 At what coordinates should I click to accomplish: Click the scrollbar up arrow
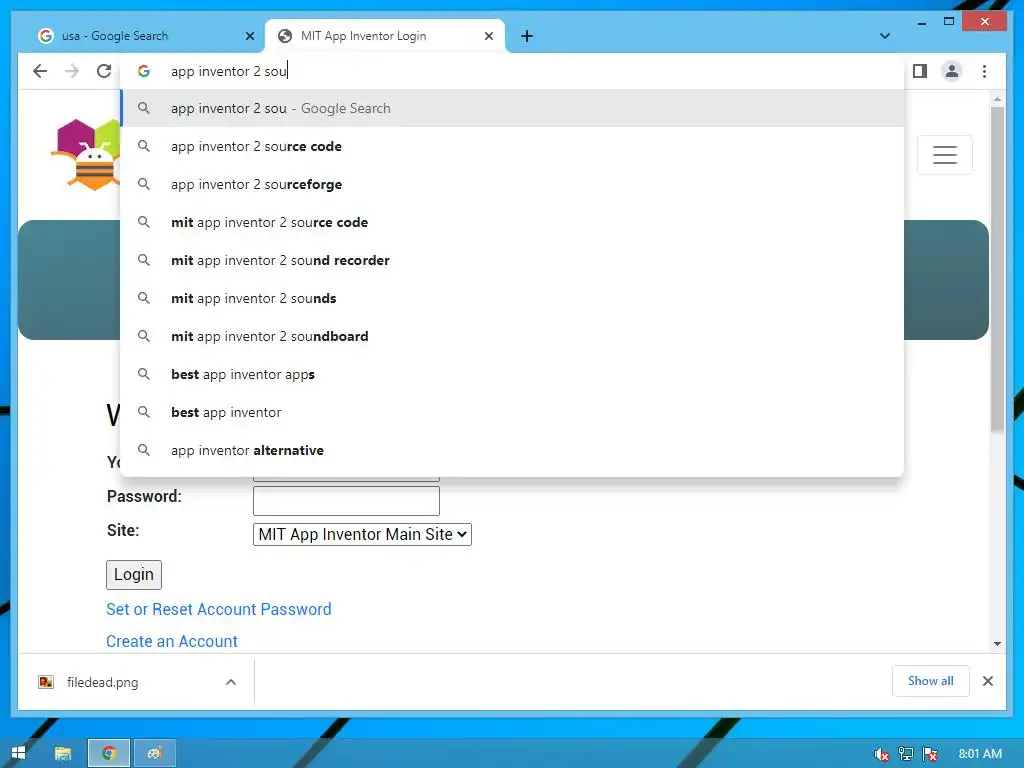tap(997, 99)
